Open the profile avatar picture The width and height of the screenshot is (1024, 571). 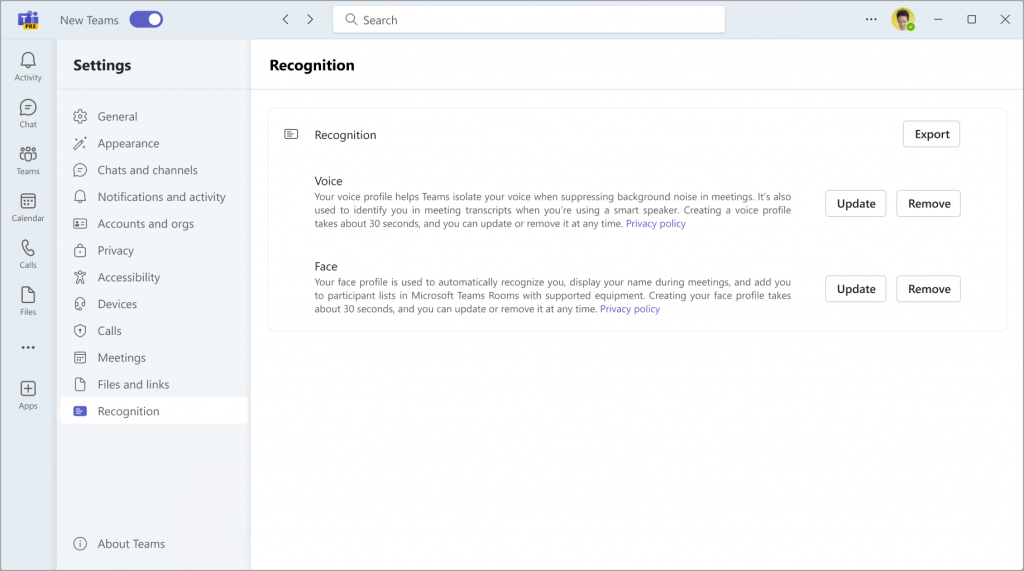pos(903,20)
